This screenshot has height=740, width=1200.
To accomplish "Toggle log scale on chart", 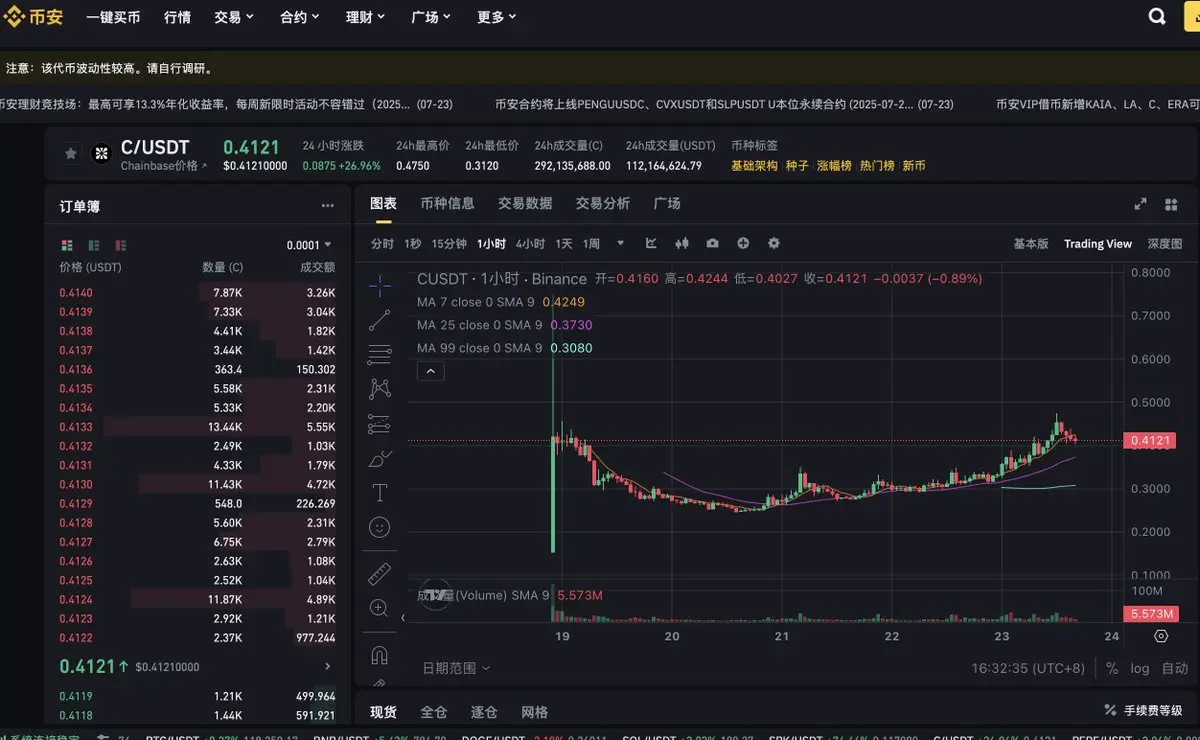I will [x=1140, y=668].
